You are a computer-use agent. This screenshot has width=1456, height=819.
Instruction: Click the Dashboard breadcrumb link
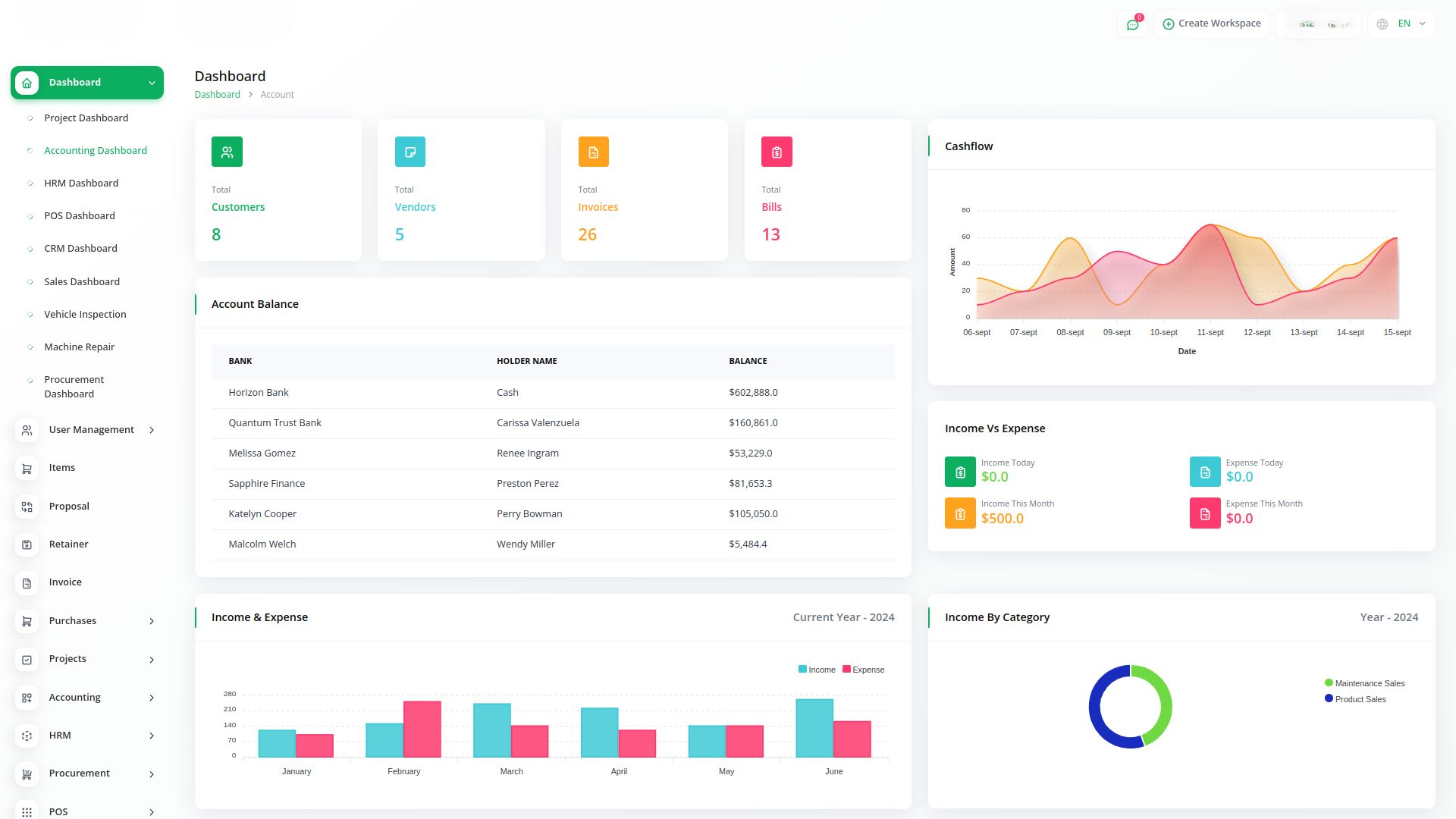[217, 95]
